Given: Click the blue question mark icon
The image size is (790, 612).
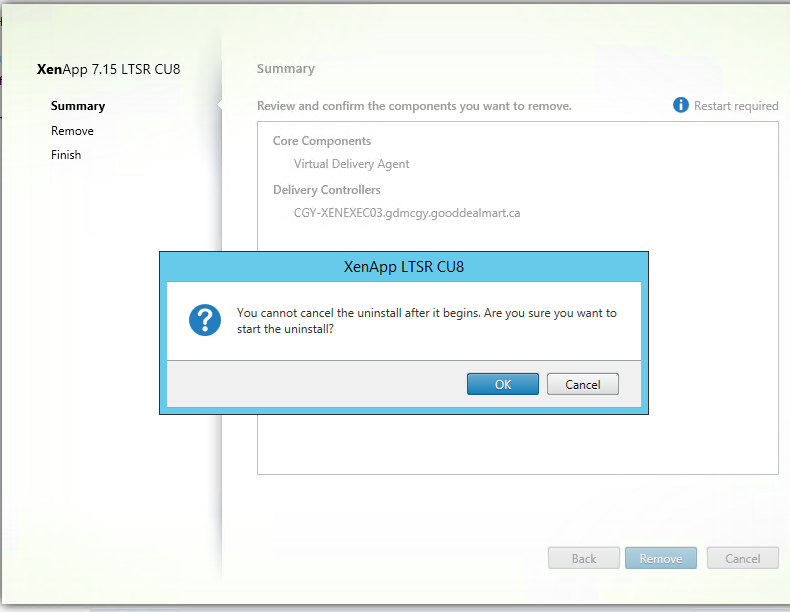Looking at the screenshot, I should click(x=205, y=320).
